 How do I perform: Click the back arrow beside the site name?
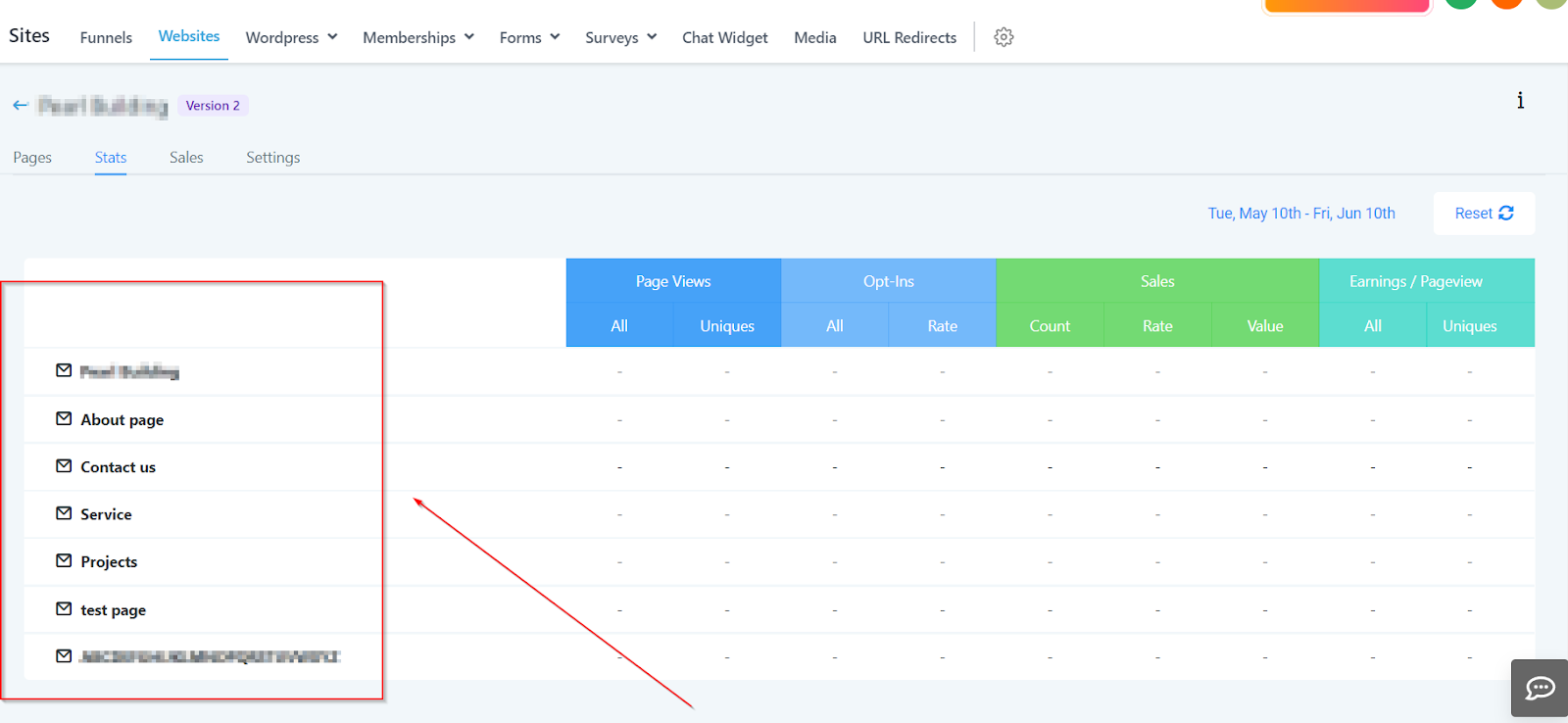[x=21, y=105]
